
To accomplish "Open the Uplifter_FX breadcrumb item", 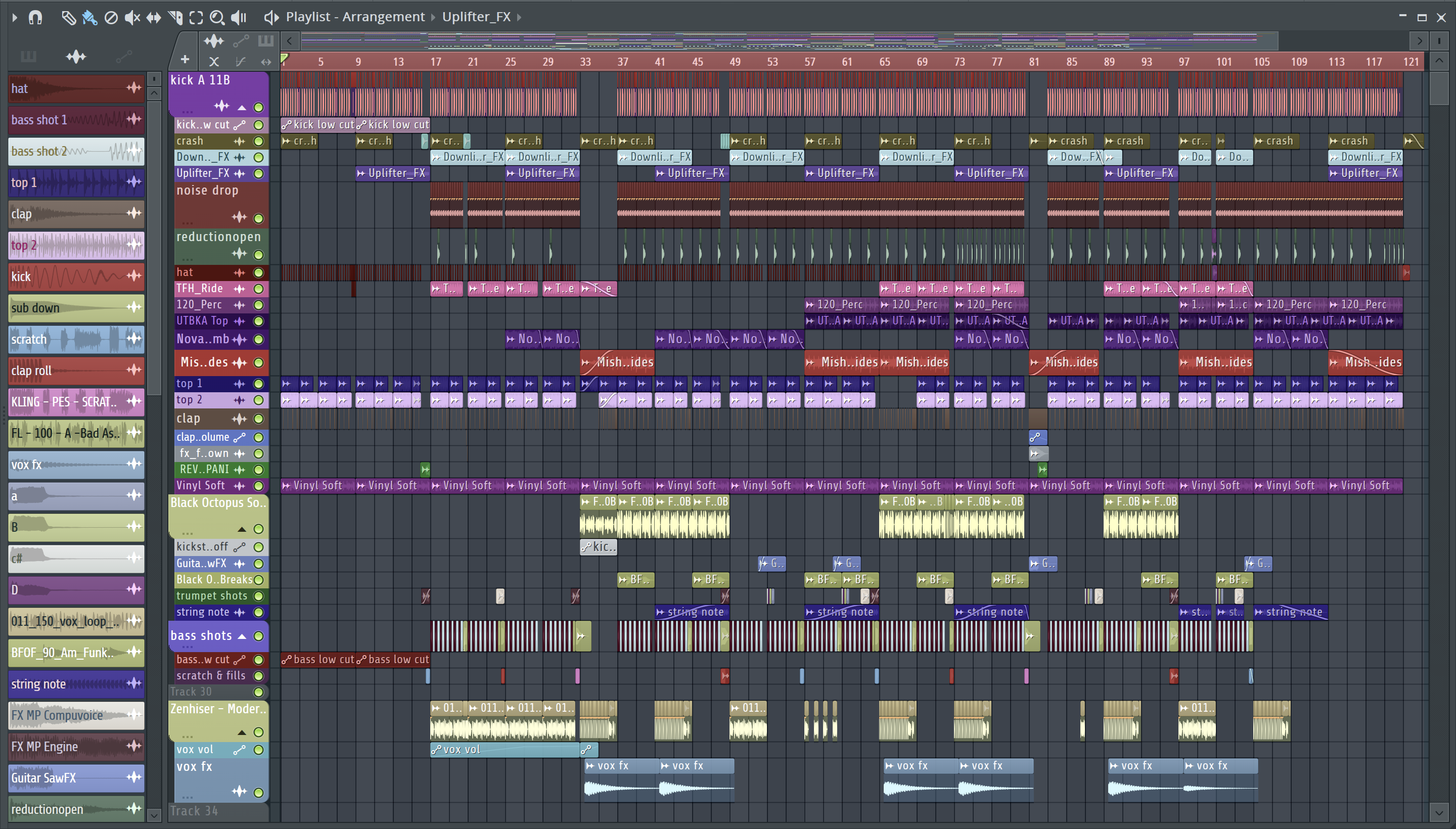I will 477,17.
